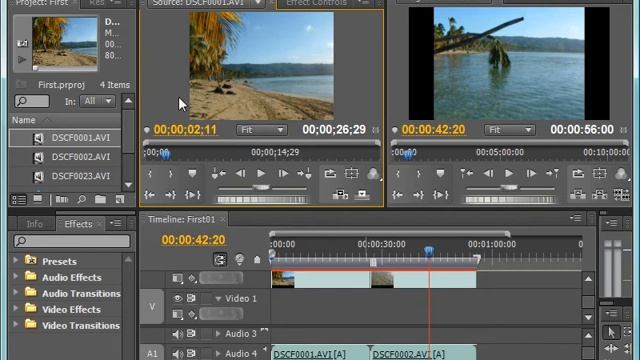The width and height of the screenshot is (640, 360).
Task: Play the Program monitor sequence
Action: [509, 173]
